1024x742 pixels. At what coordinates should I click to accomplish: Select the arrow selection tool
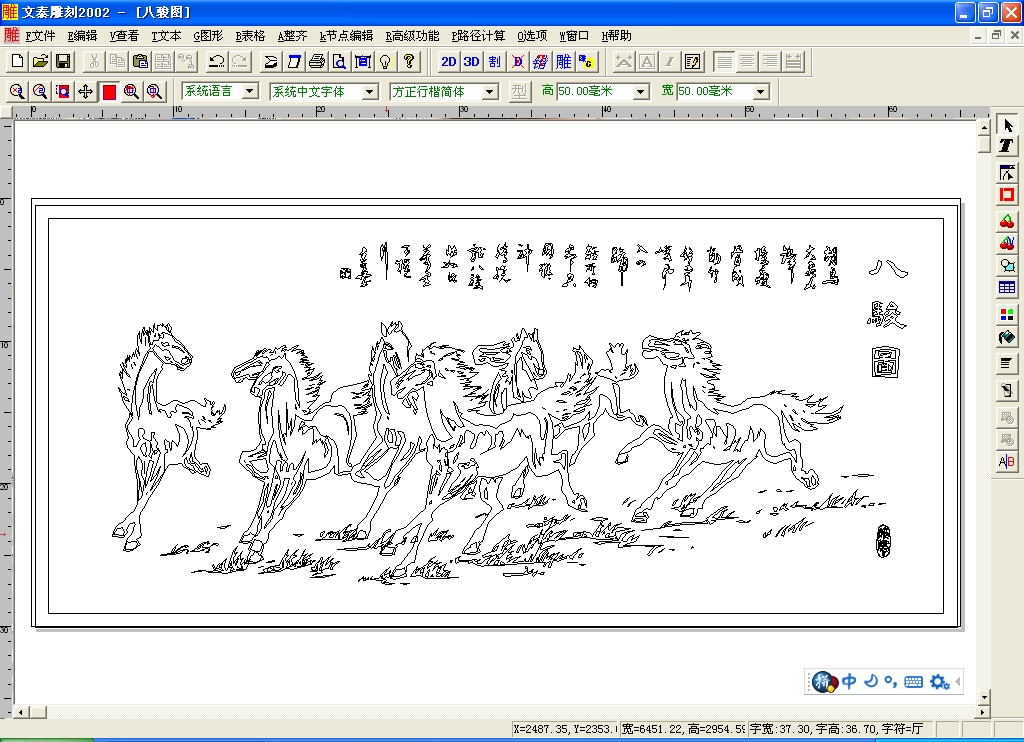1008,125
